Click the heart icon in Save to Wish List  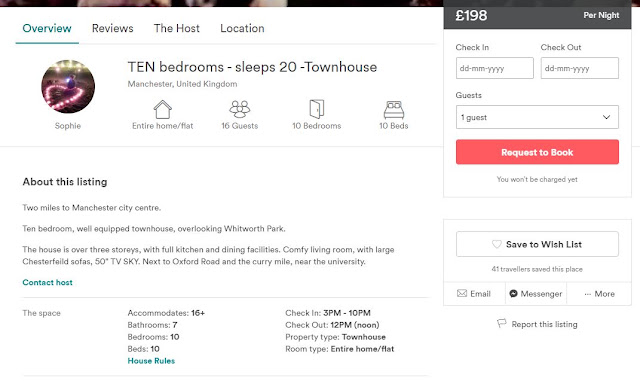pyautogui.click(x=496, y=244)
